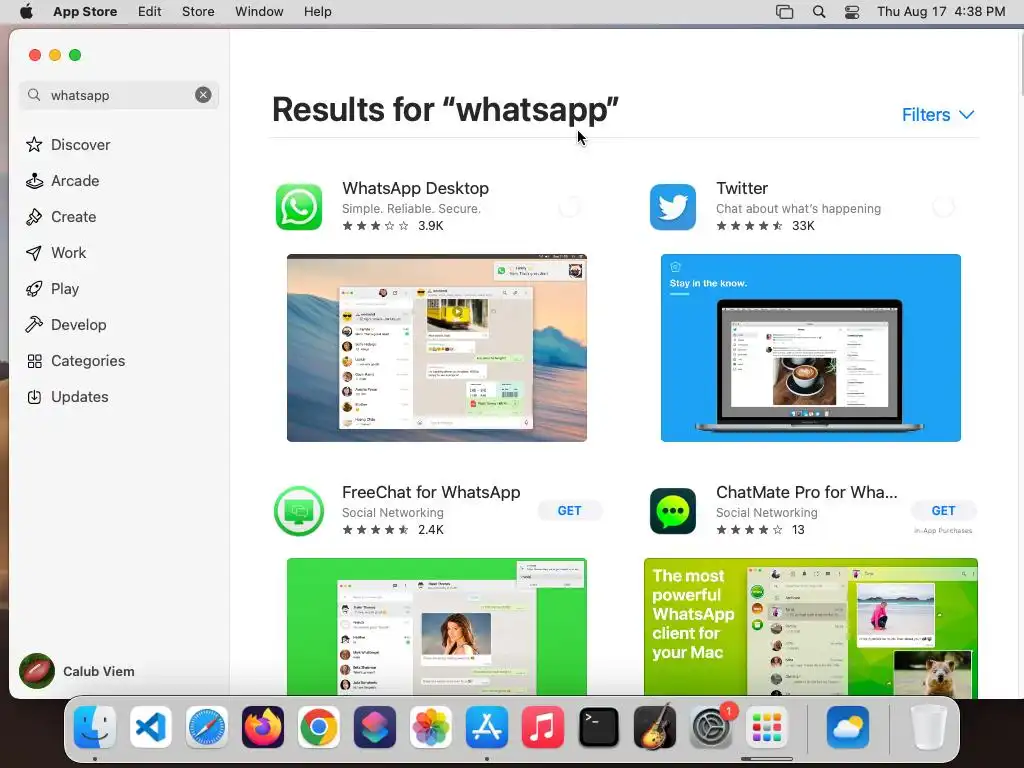
Task: Open Launchpad from the Dock
Action: (767, 727)
